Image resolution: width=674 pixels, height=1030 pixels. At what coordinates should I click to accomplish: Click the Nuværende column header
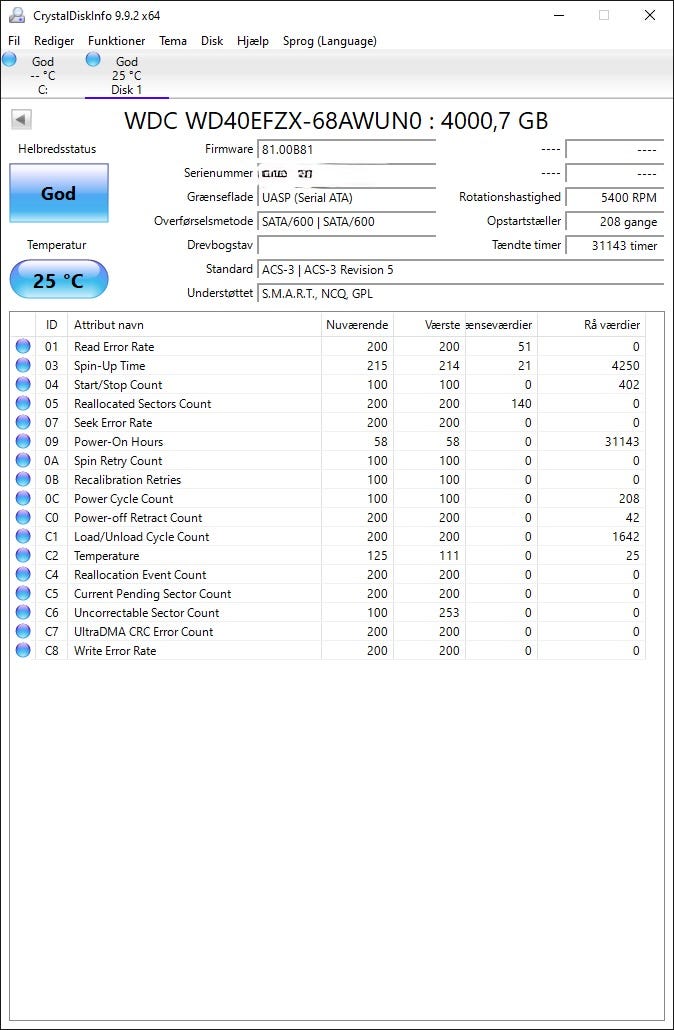357,325
